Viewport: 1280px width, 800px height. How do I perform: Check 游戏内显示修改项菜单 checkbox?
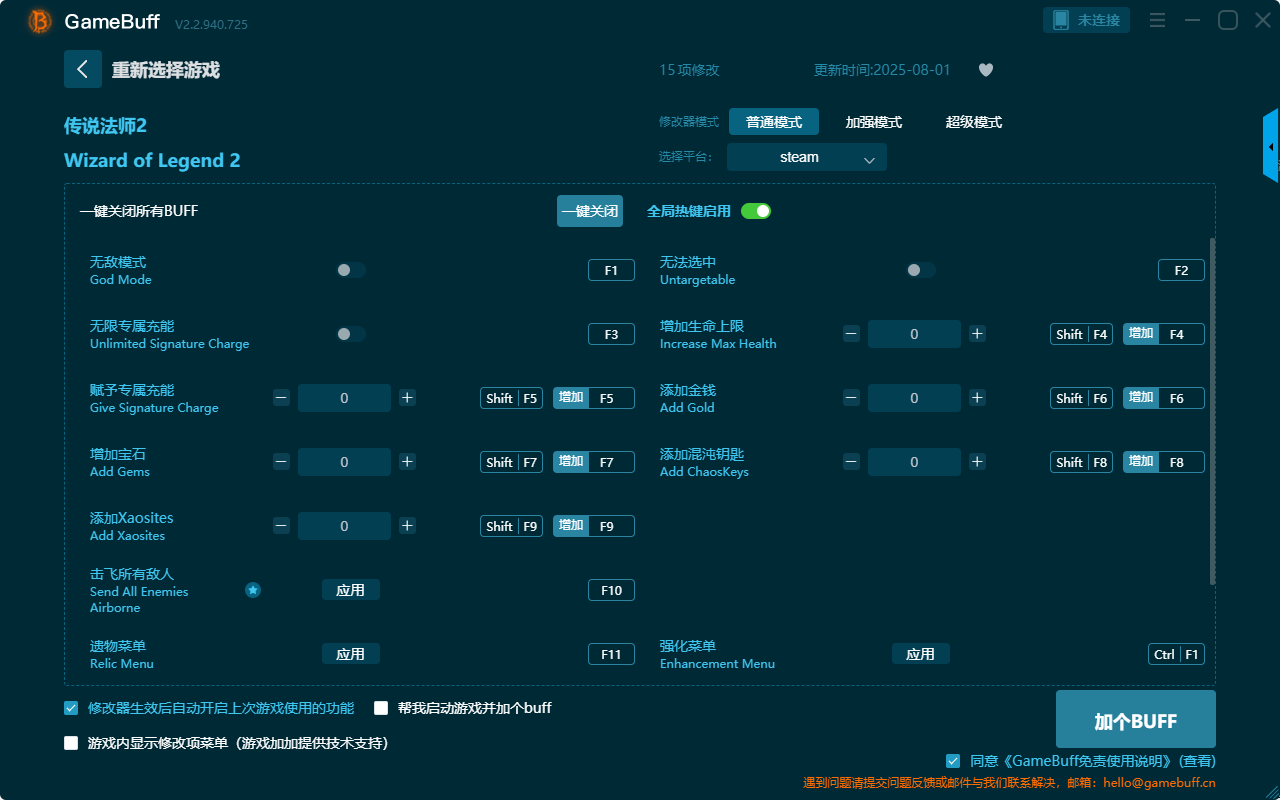pos(71,743)
